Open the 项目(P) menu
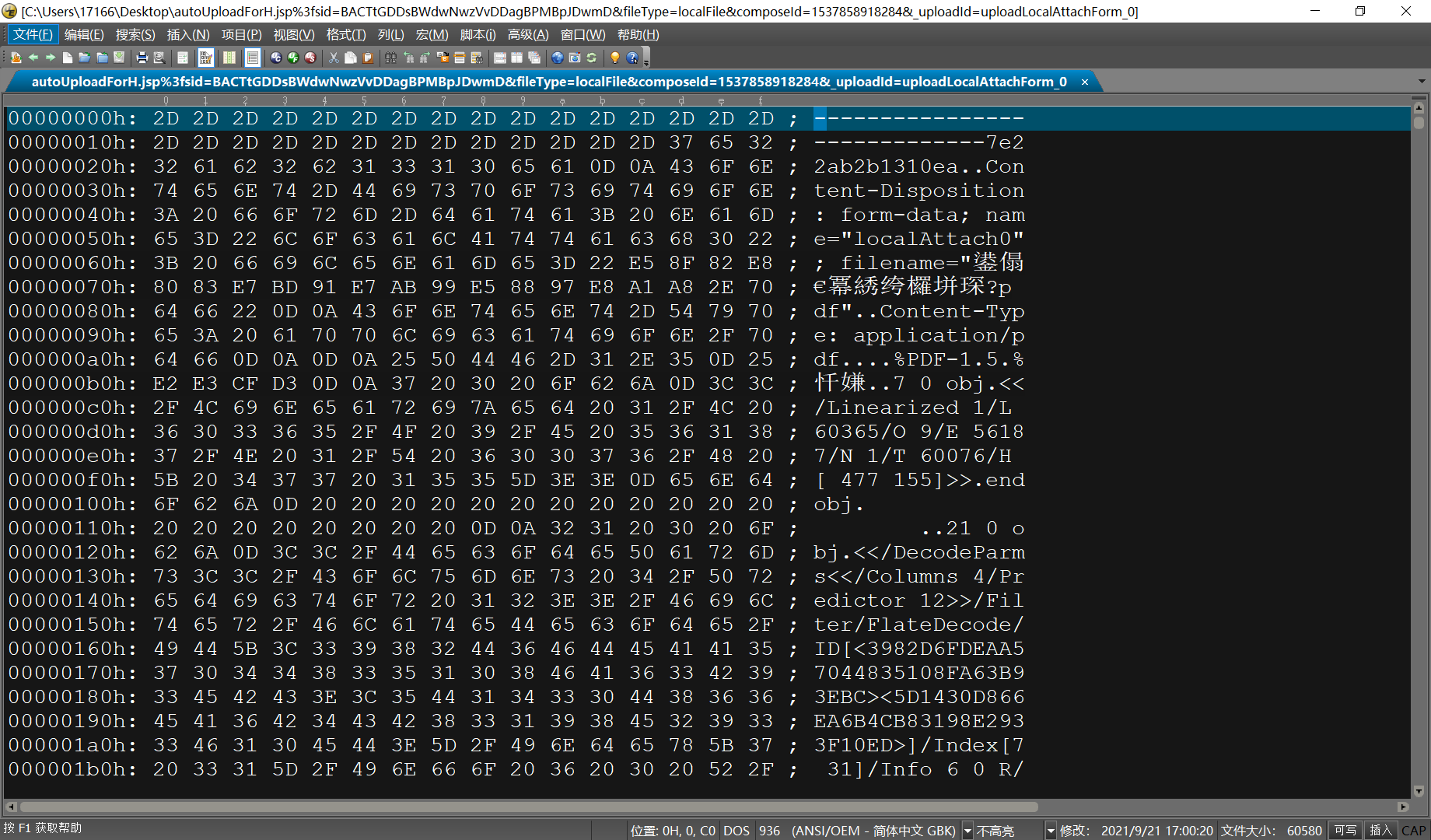Viewport: 1431px width, 840px height. 241,34
